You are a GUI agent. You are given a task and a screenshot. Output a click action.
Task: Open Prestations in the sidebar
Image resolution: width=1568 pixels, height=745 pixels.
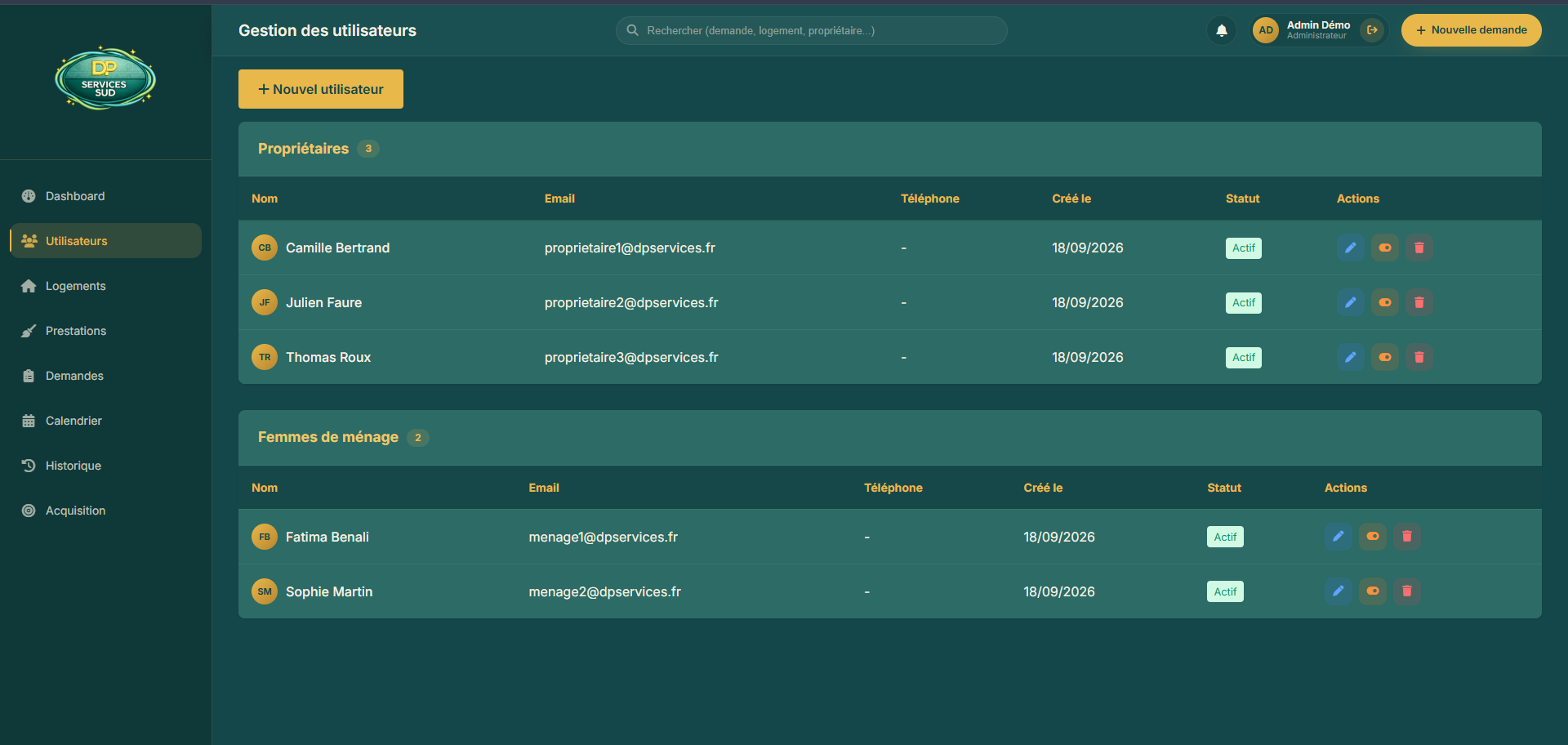[105, 331]
